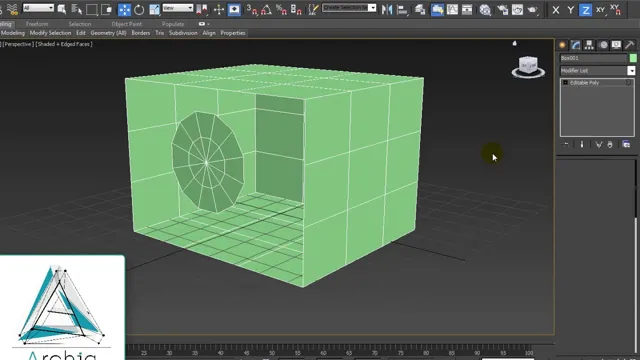Restrict to X axis constraint
640x360 pixels.
tap(556, 10)
